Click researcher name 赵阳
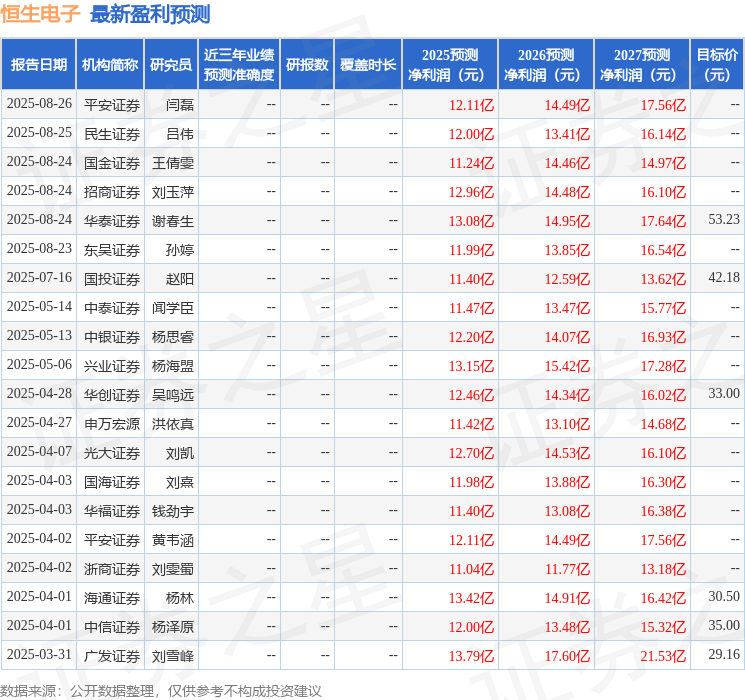This screenshot has width=745, height=700. click(x=180, y=279)
